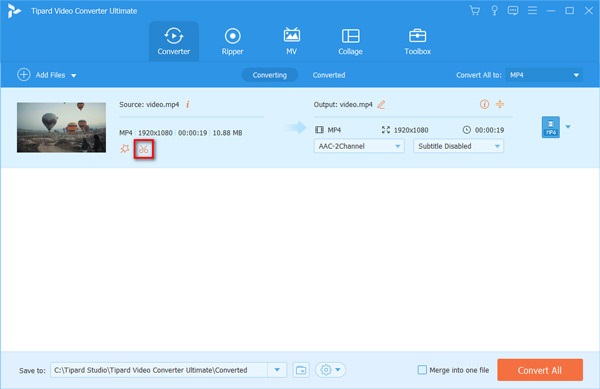600x389 pixels.
Task: Click the shopping cart icon
Action: coord(474,11)
